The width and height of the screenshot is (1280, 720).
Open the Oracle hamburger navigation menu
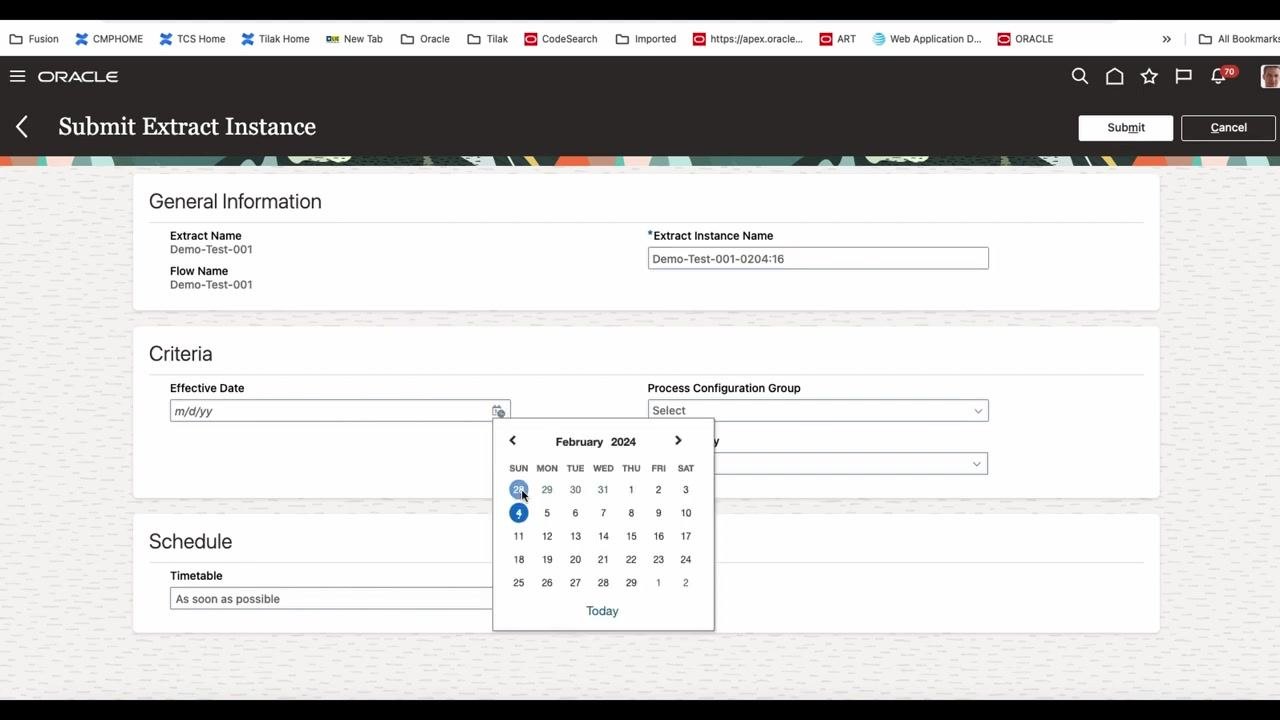[x=17, y=76]
